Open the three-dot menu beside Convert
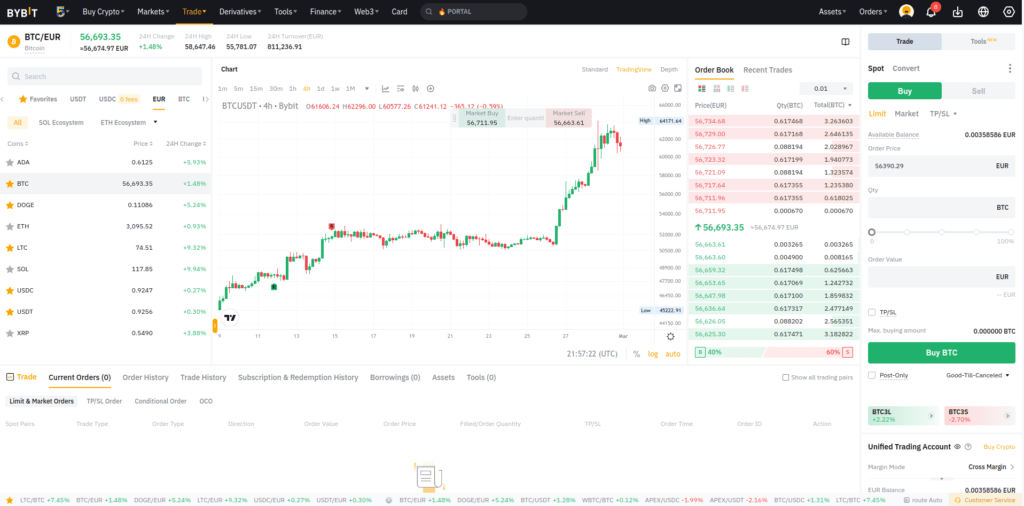 tap(1009, 68)
